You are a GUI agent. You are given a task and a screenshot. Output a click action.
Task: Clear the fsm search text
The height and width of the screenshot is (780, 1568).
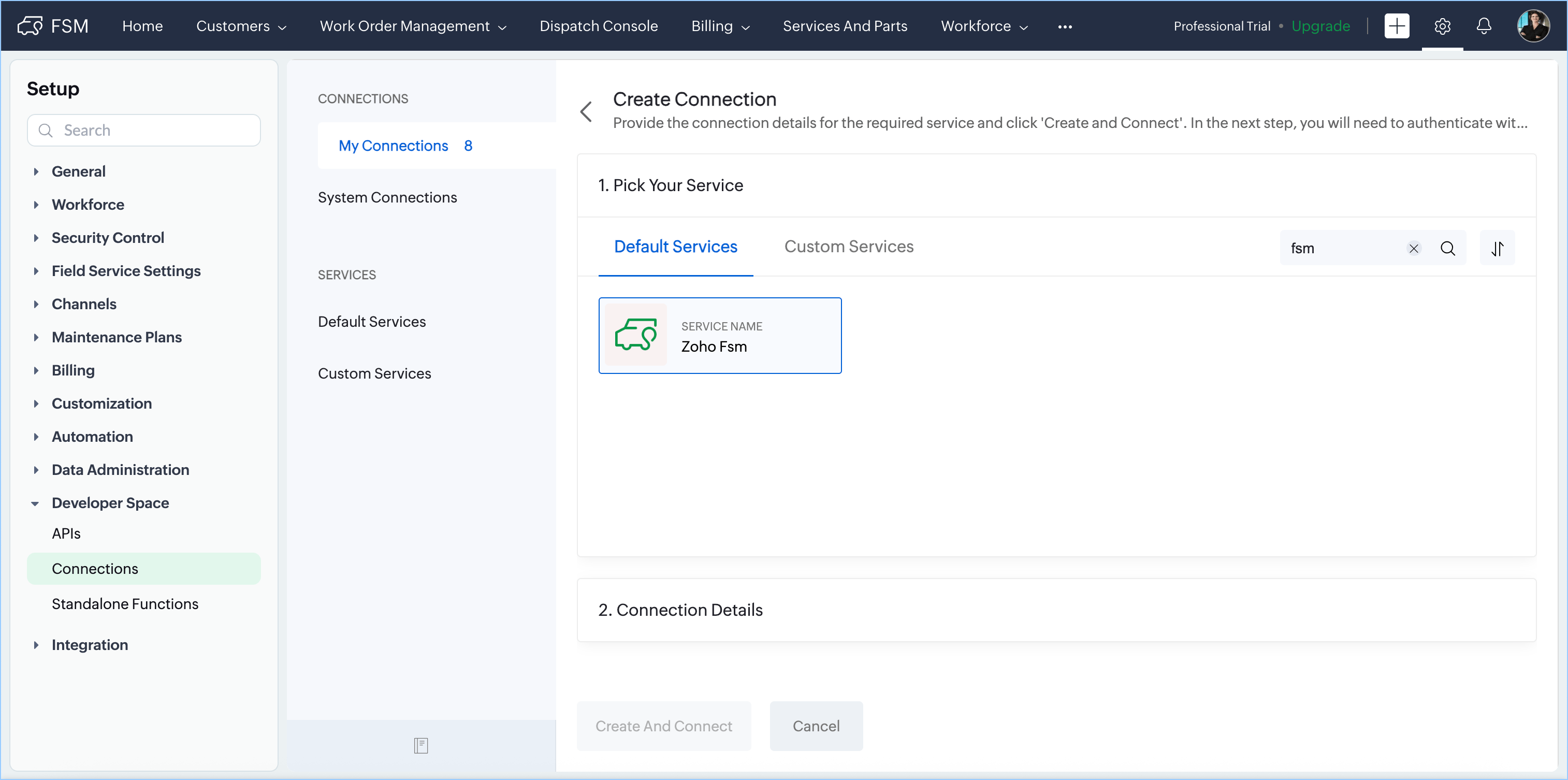pyautogui.click(x=1413, y=249)
